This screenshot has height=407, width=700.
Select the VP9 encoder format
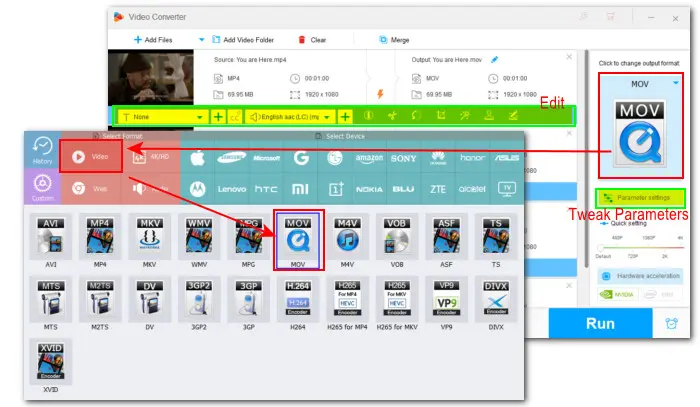446,299
